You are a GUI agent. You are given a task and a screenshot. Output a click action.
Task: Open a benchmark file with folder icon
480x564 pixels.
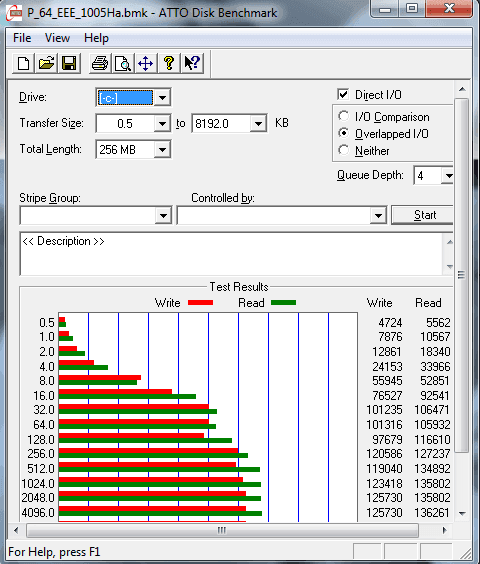tap(46, 64)
